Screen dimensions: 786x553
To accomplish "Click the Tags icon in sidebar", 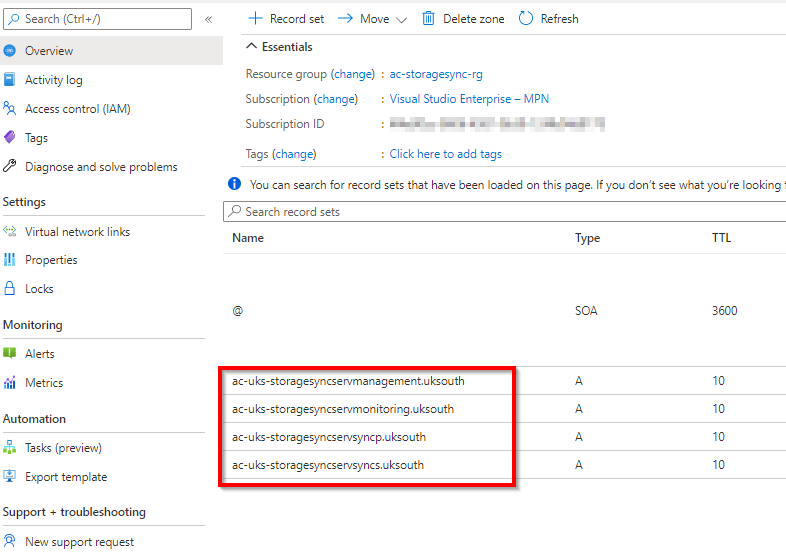I will click(10, 138).
